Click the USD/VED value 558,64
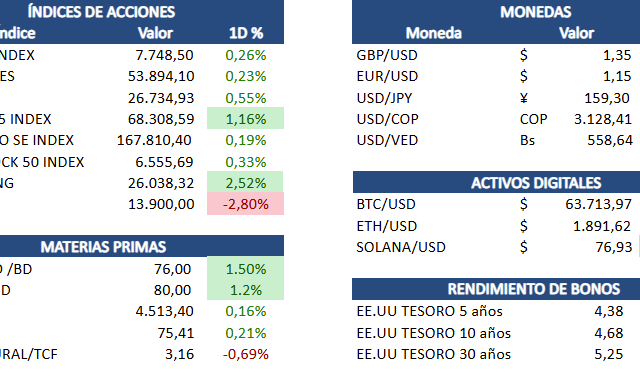The width and height of the screenshot is (640, 376). click(610, 140)
